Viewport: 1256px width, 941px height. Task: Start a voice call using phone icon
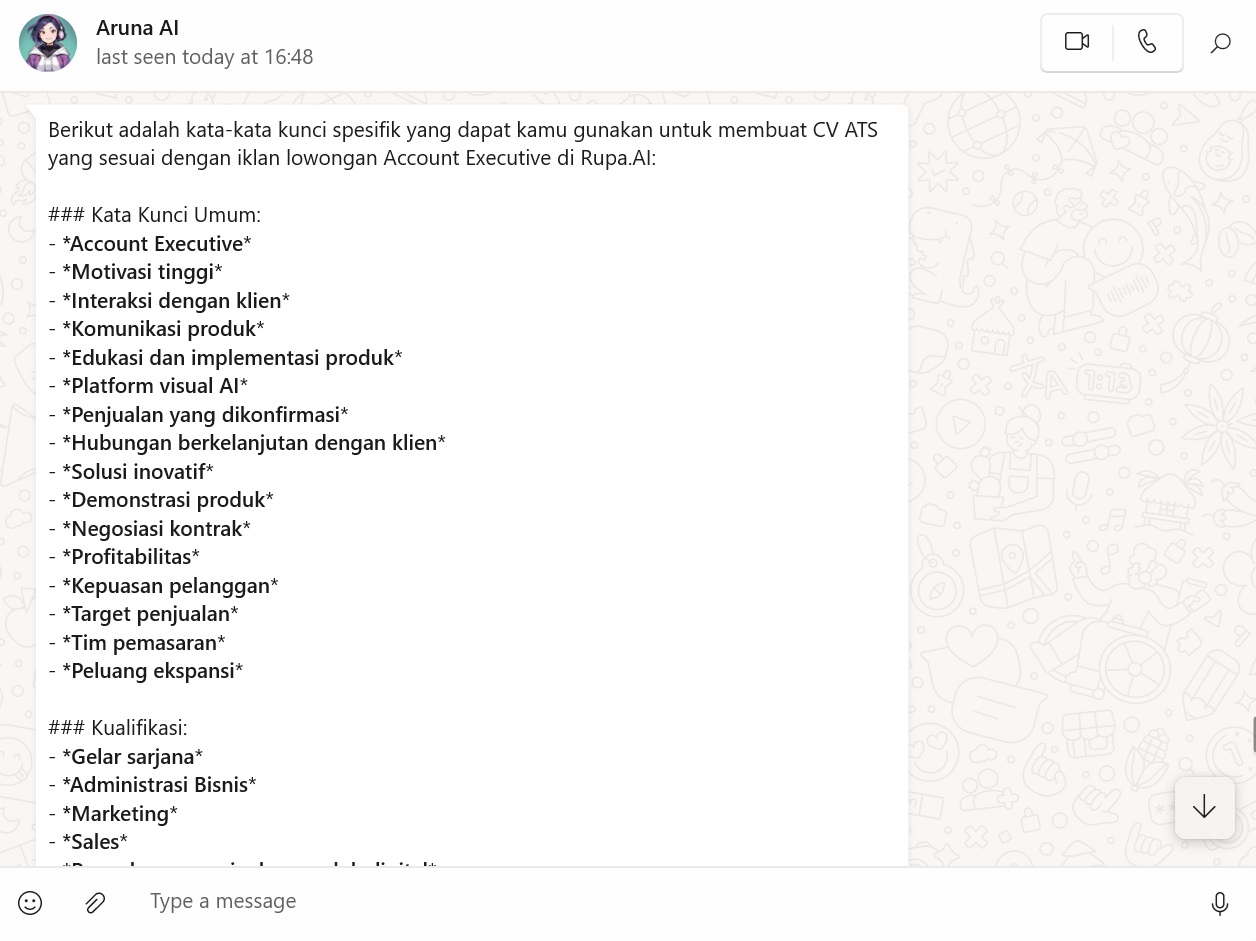pos(1147,42)
